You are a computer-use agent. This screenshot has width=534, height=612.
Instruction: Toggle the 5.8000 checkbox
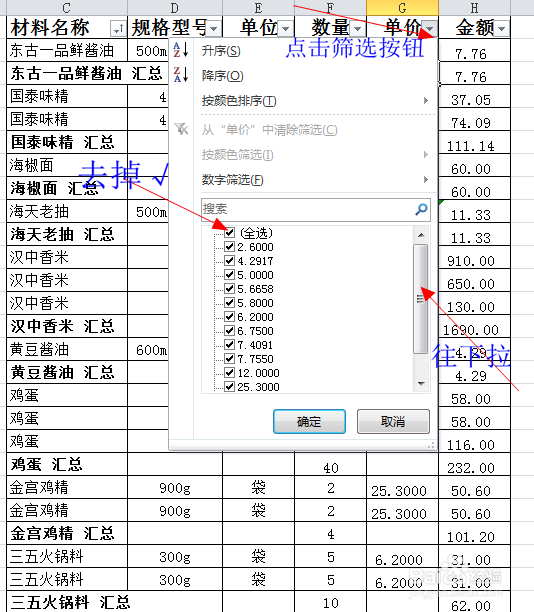(x=230, y=303)
